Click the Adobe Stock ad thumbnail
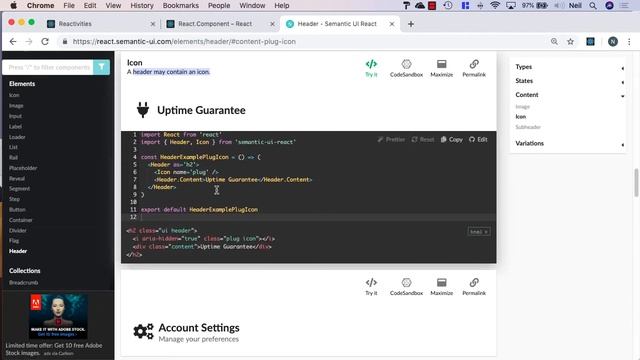The image size is (640, 360). pos(58,316)
